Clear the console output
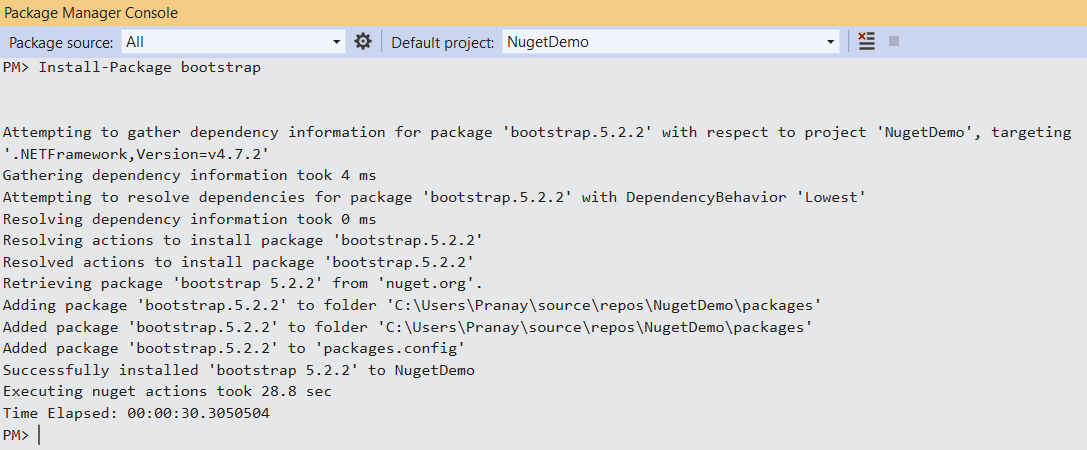The width and height of the screenshot is (1087, 450). pyautogui.click(x=866, y=41)
